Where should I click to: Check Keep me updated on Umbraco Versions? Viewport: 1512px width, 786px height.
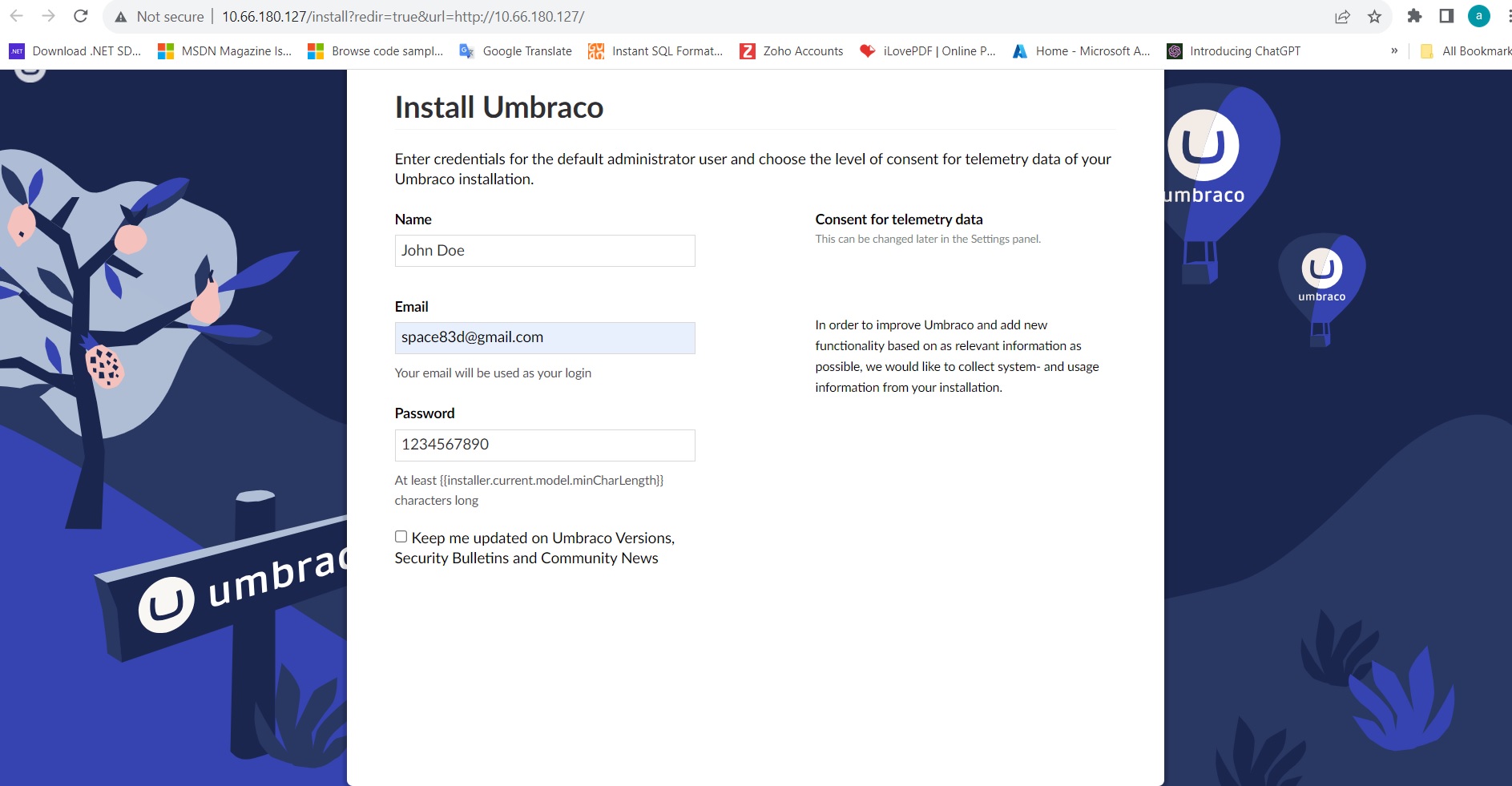[401, 537]
